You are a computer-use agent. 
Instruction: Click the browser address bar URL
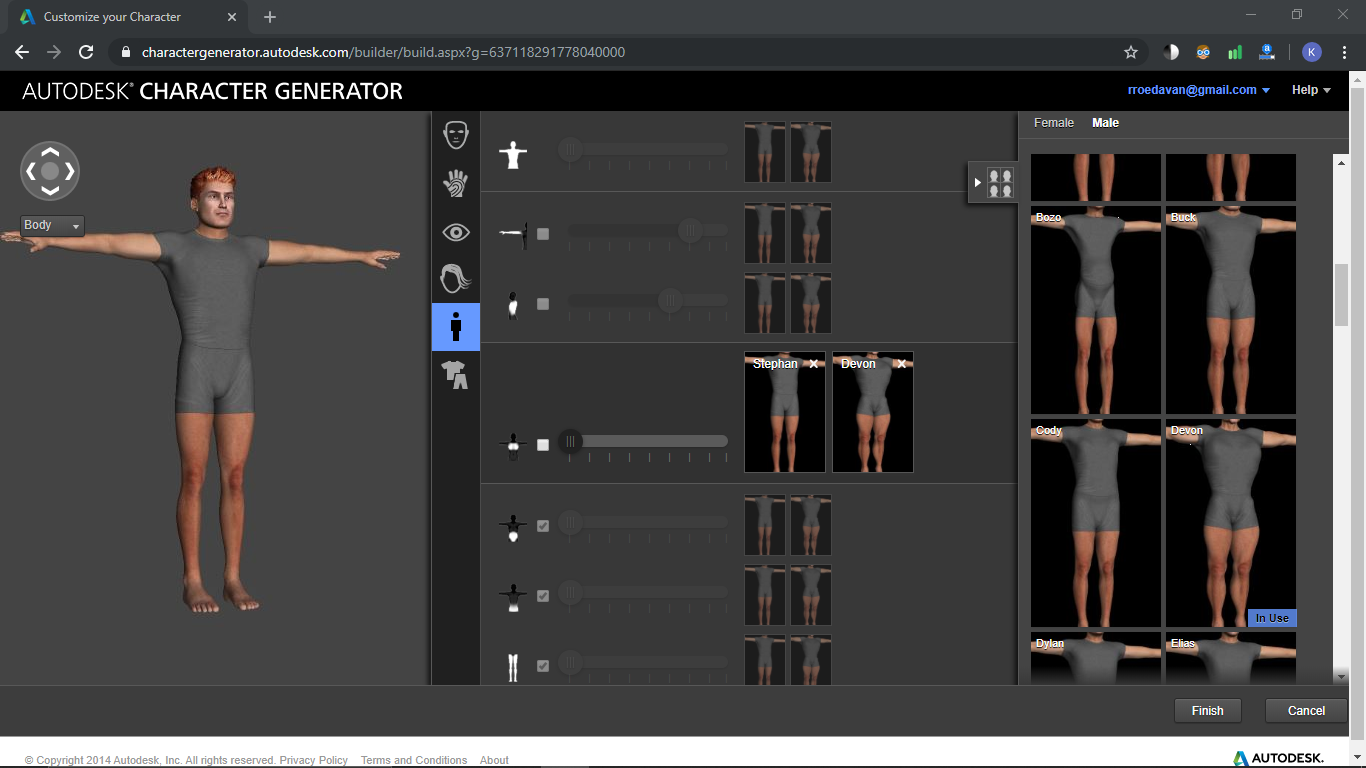click(383, 52)
